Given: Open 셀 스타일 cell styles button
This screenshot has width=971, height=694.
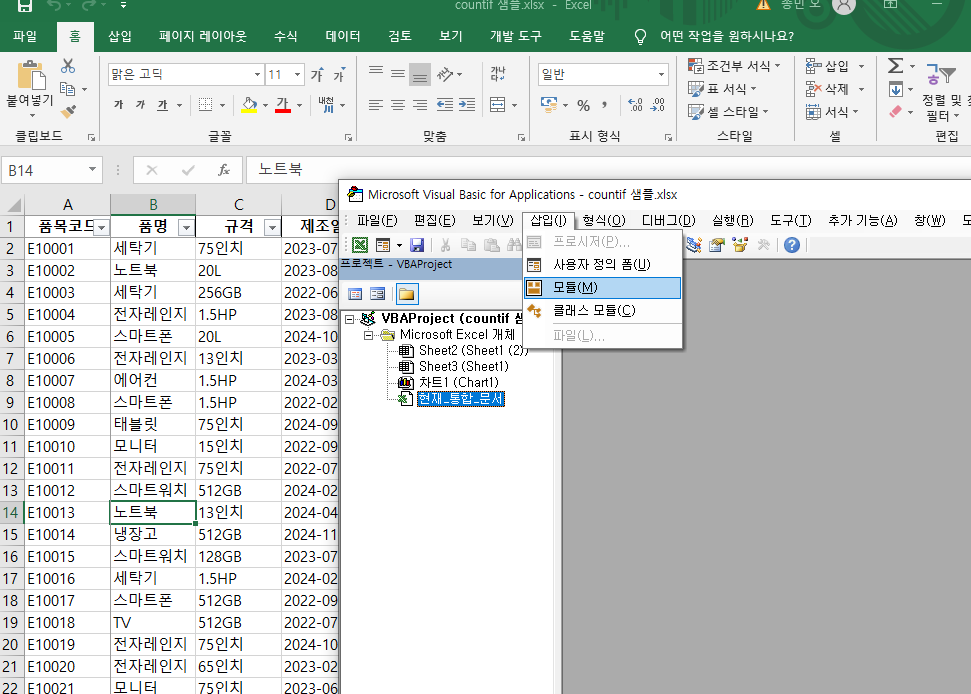Looking at the screenshot, I should [728, 112].
